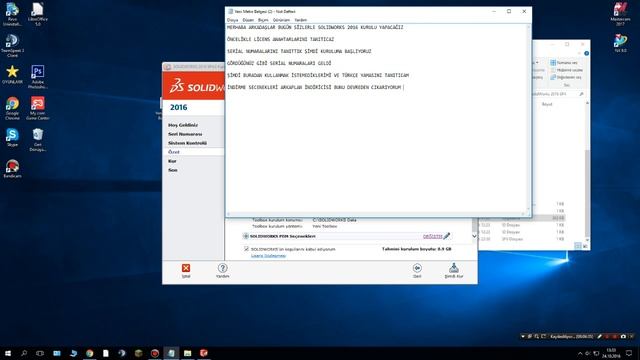Open Revo Uninstaller desktop shortcut
The image size is (640, 360).
(x=12, y=14)
